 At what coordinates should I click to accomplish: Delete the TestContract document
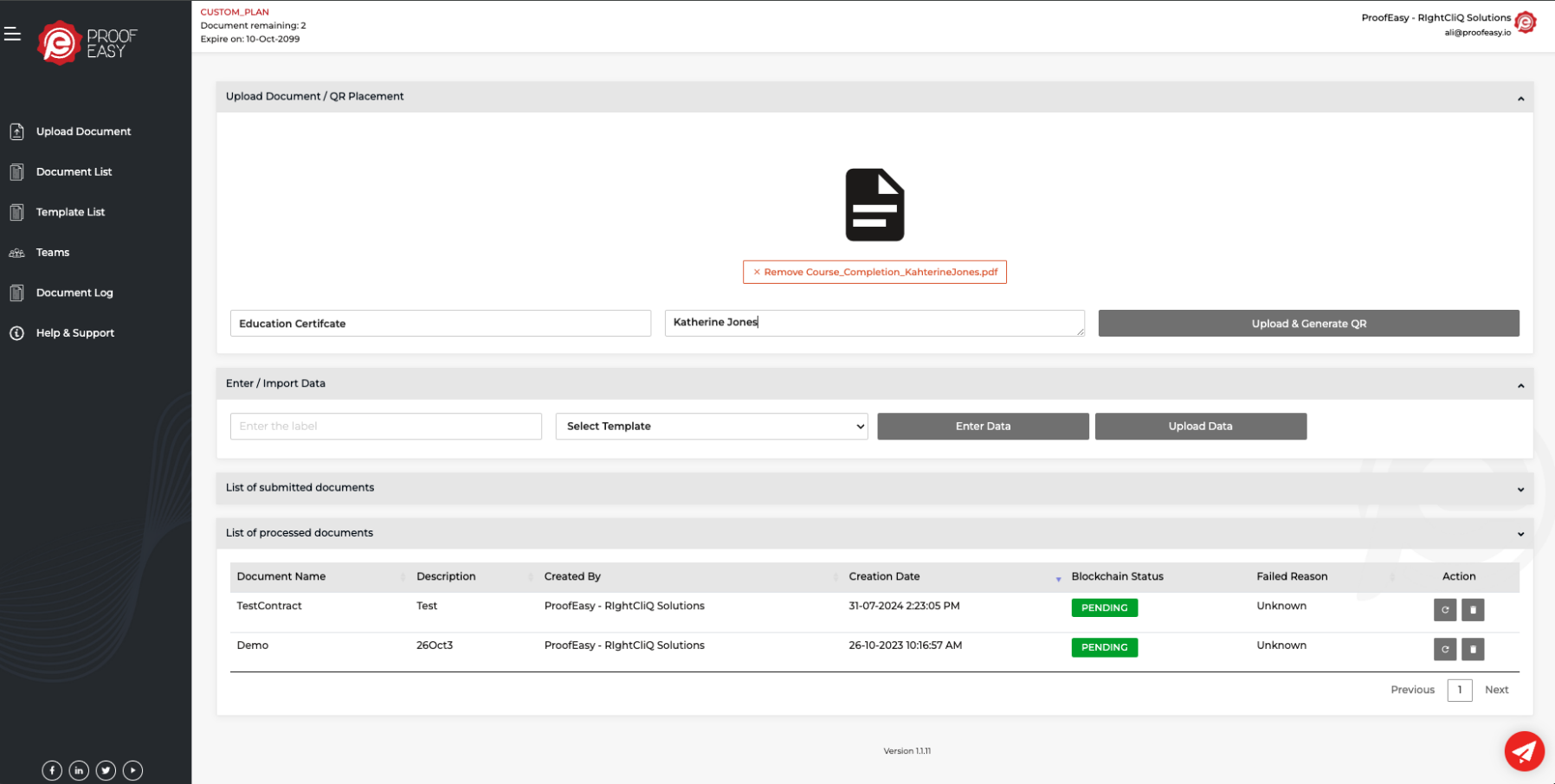click(1473, 610)
